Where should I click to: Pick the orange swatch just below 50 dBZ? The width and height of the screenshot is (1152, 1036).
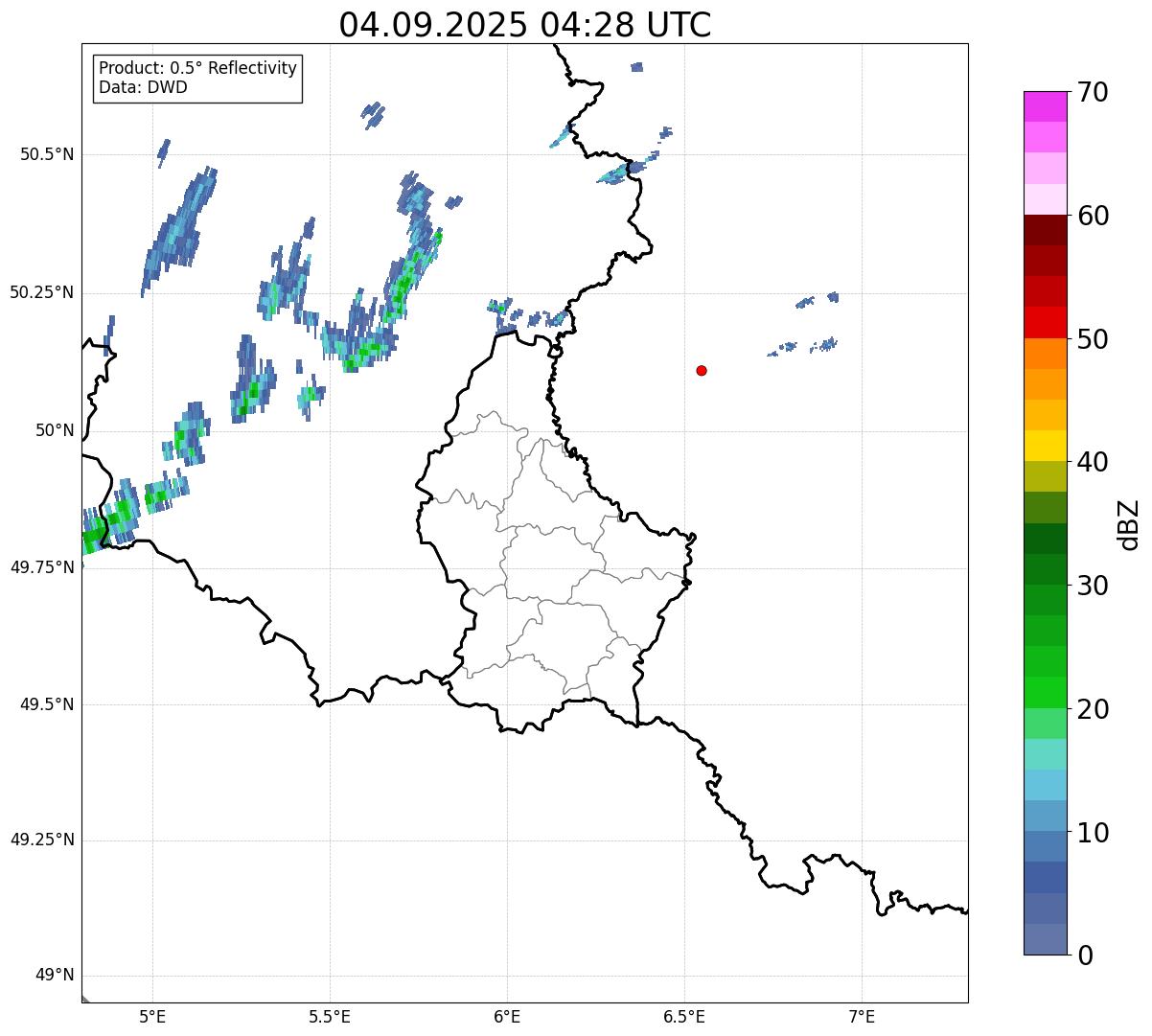click(x=1045, y=354)
